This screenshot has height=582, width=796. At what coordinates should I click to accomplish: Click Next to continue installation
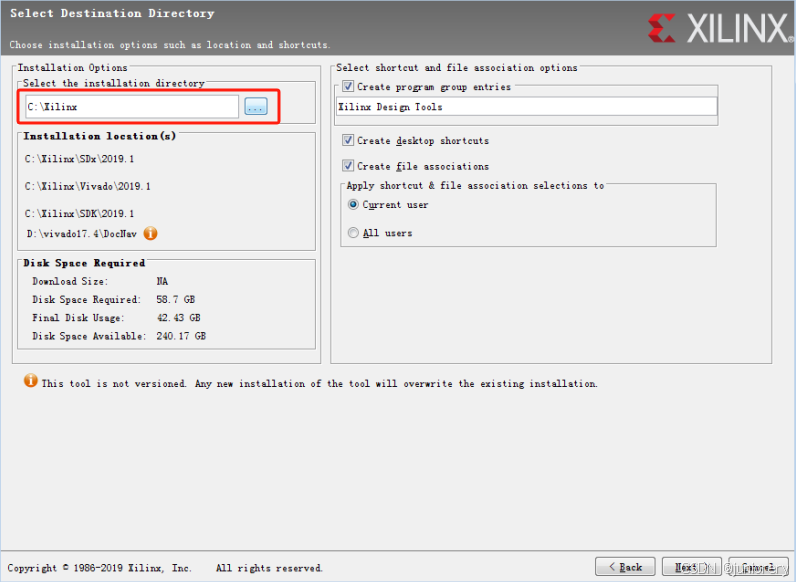click(x=691, y=567)
